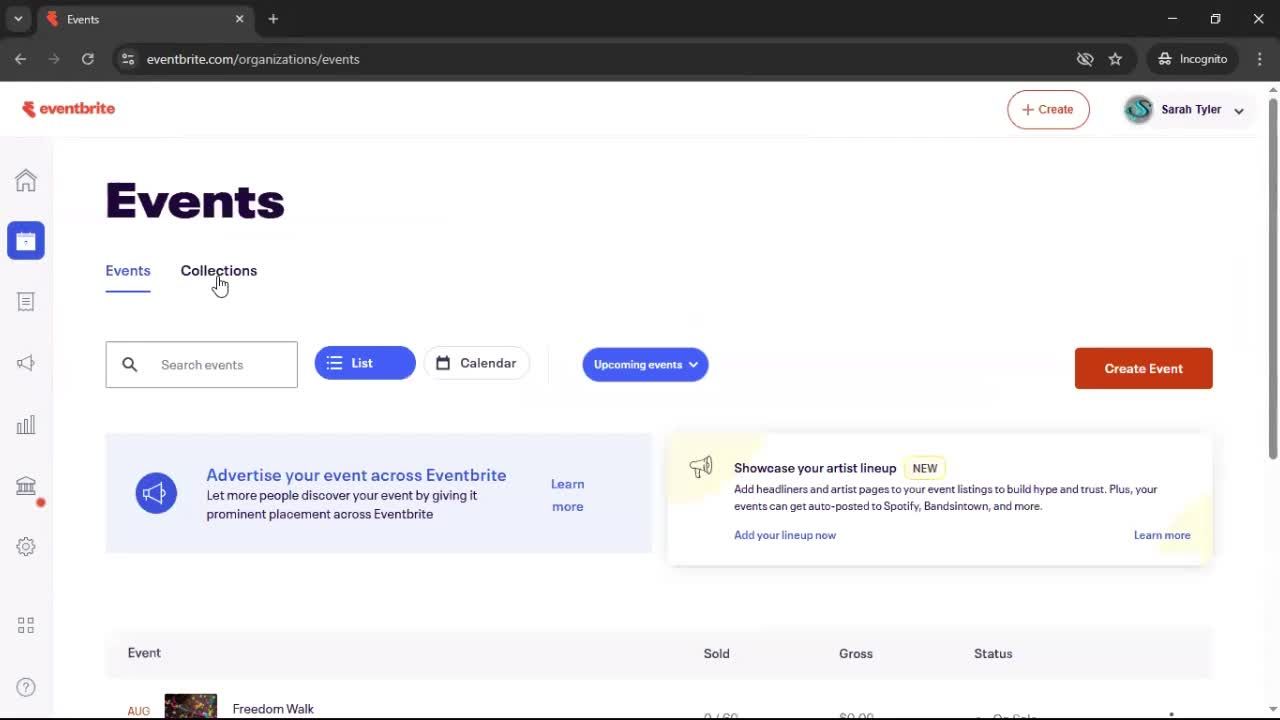The width and height of the screenshot is (1280, 720).
Task: Select the Events tab
Action: [128, 271]
